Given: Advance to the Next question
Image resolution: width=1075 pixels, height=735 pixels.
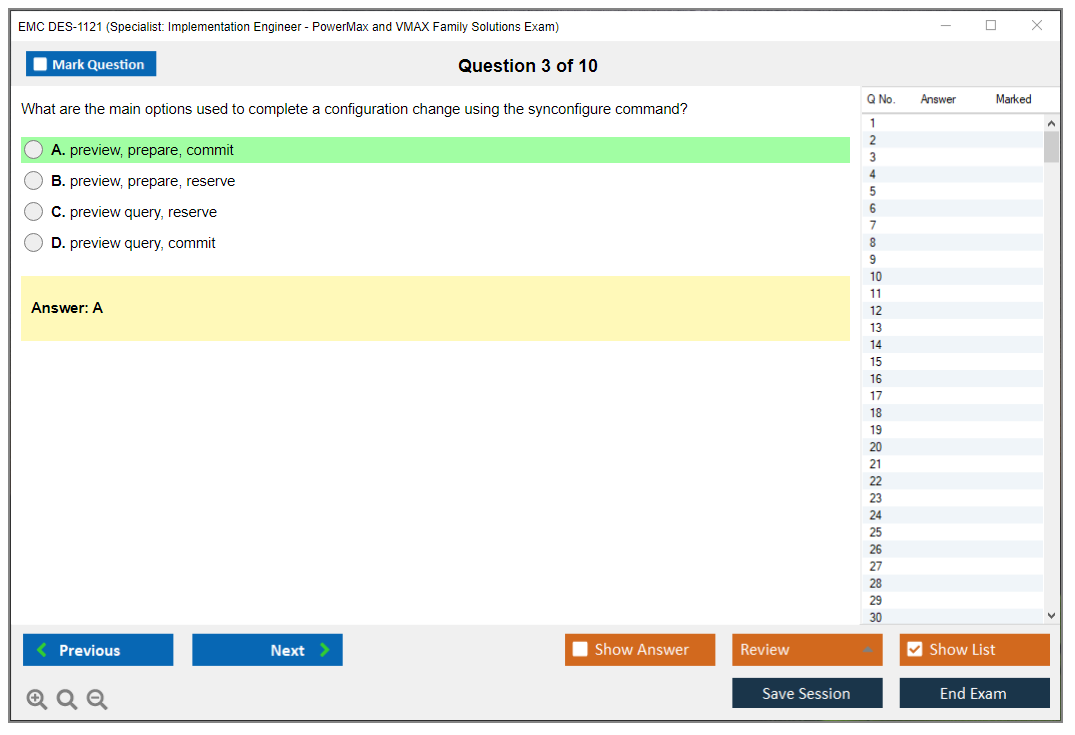Looking at the screenshot, I should pyautogui.click(x=267, y=650).
